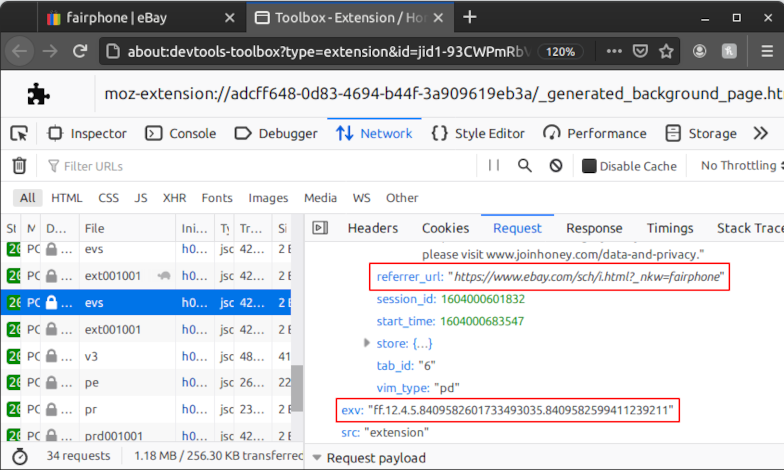Screen dimensions: 784x470
Task: Filter requests by XHR
Action: tap(174, 198)
